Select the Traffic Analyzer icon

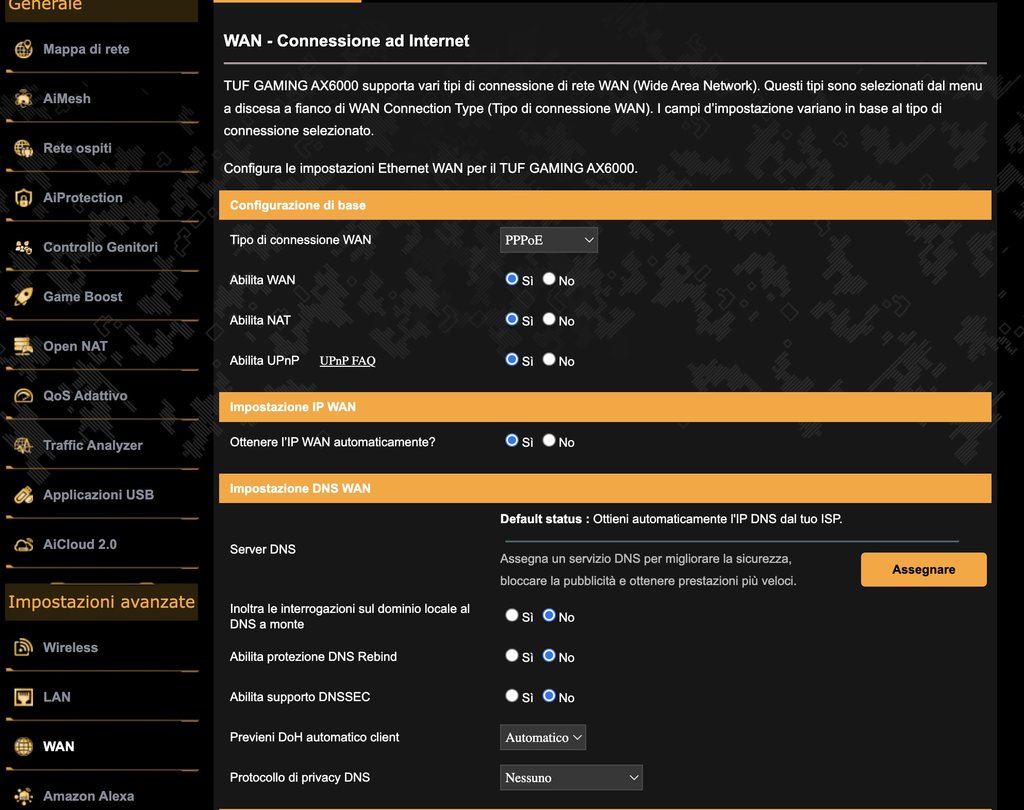pyautogui.click(x=24, y=446)
